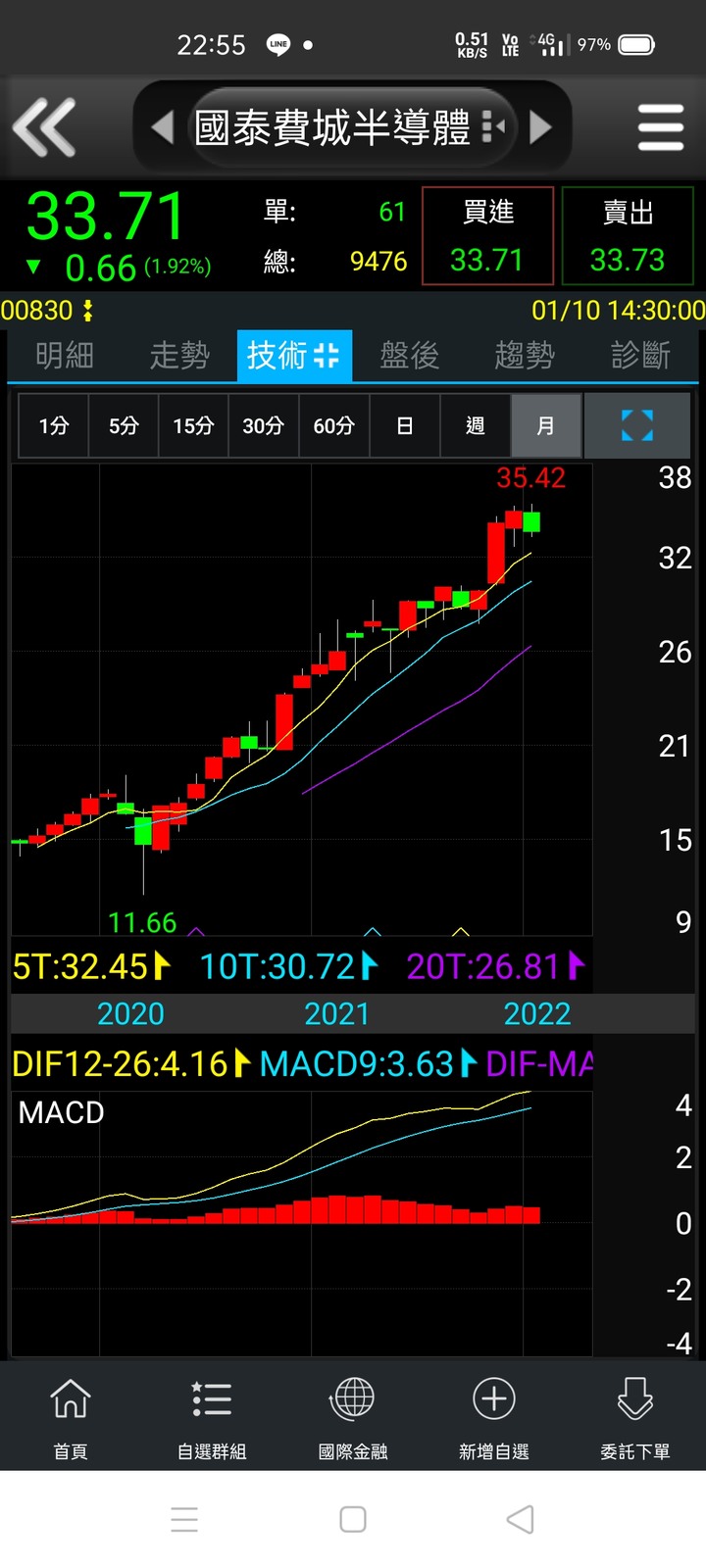The height and width of the screenshot is (1568, 706).
Task: Tap the current price 33.71
Action: click(x=106, y=216)
